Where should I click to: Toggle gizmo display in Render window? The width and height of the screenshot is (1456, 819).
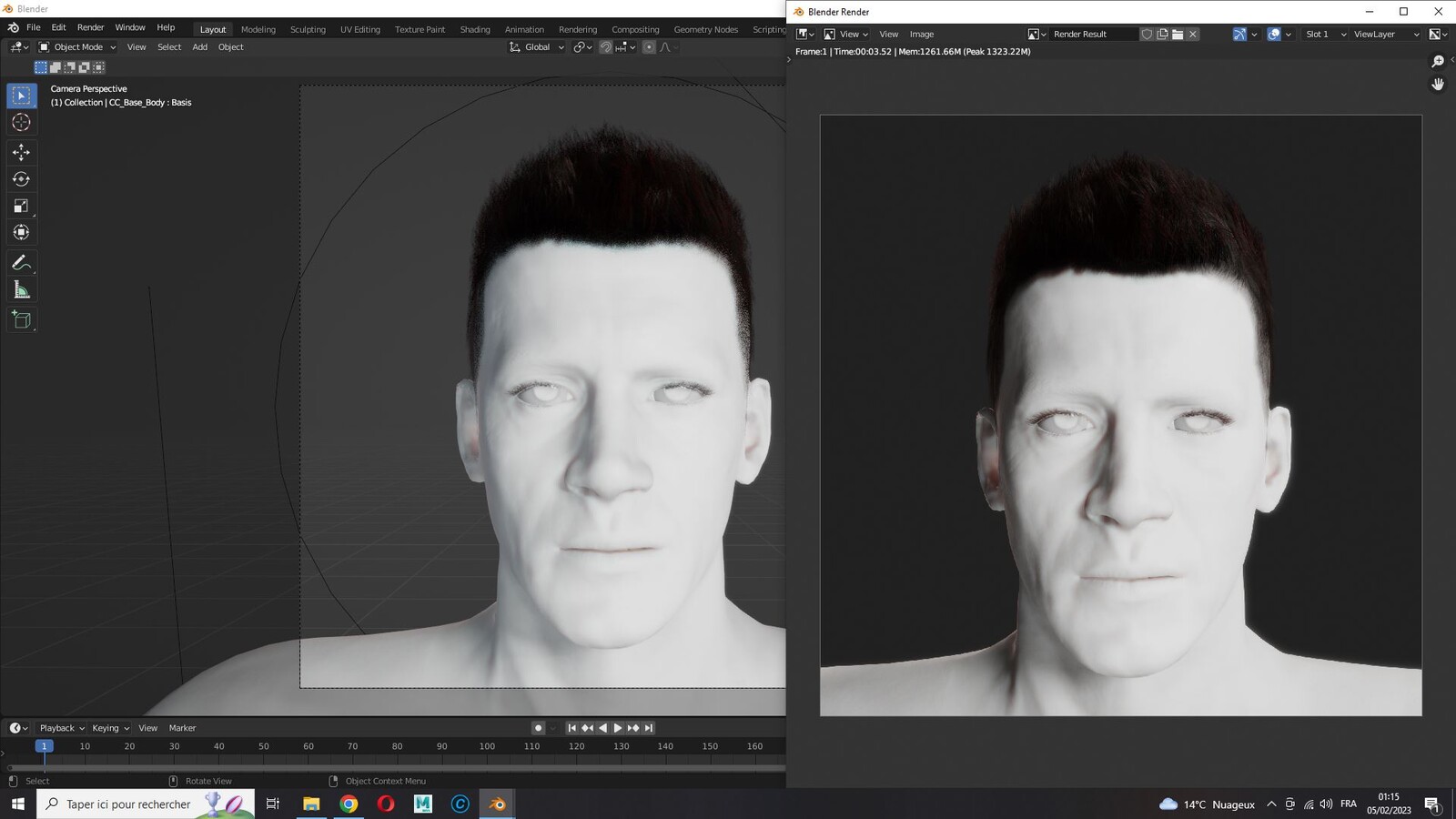click(1239, 35)
